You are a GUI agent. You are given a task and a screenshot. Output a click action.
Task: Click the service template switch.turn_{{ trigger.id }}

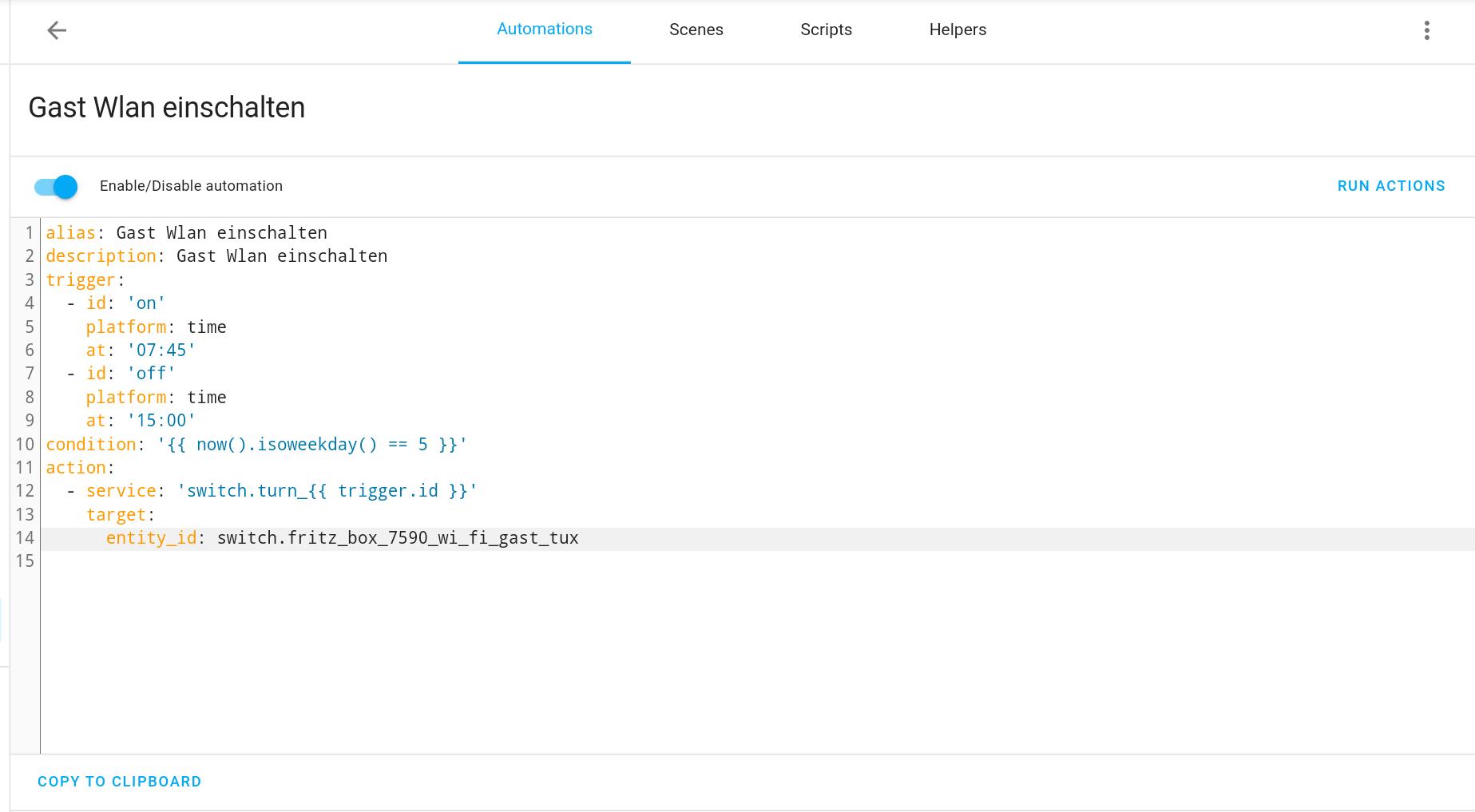[327, 490]
